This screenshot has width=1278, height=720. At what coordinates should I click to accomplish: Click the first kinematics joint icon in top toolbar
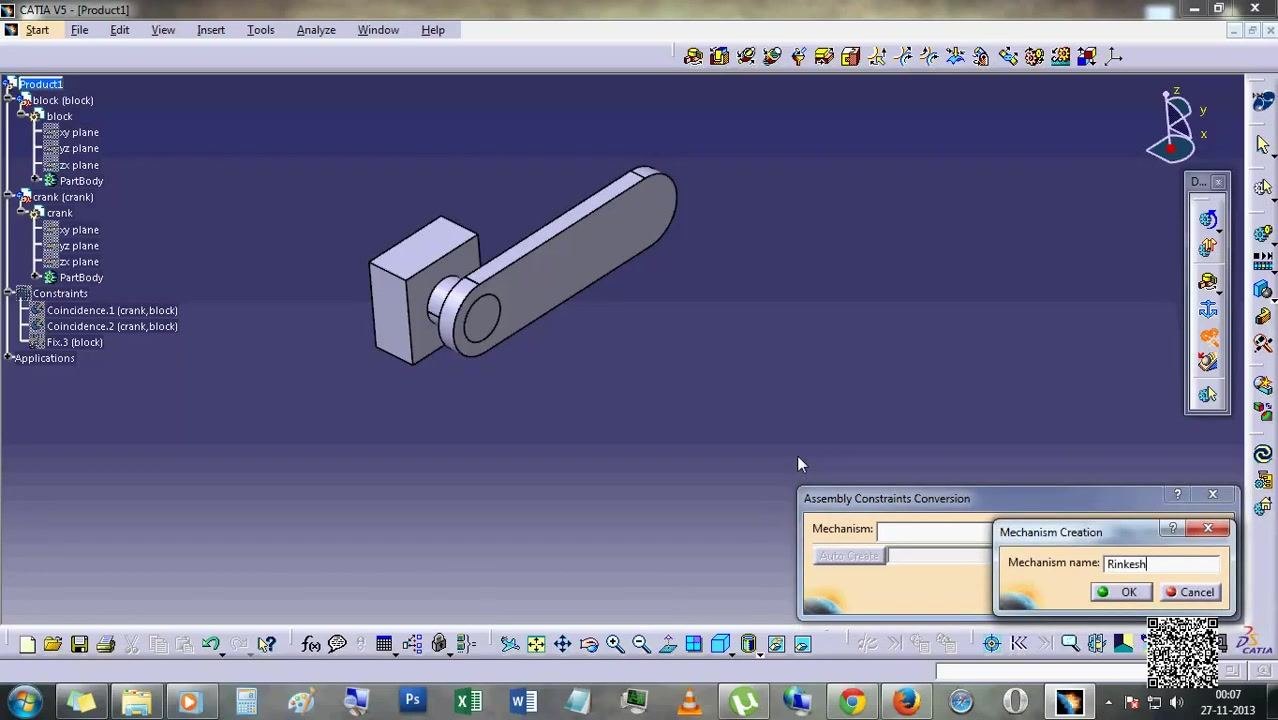coord(693,56)
